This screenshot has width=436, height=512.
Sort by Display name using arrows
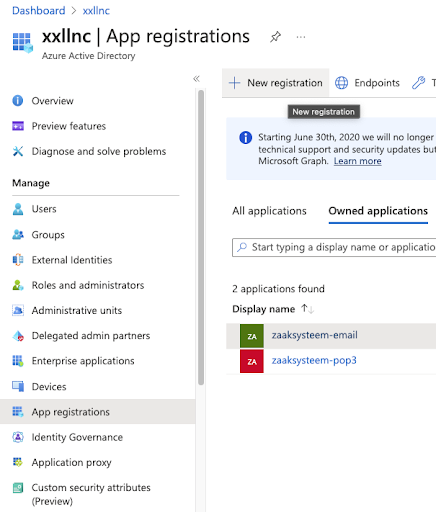coord(307,309)
